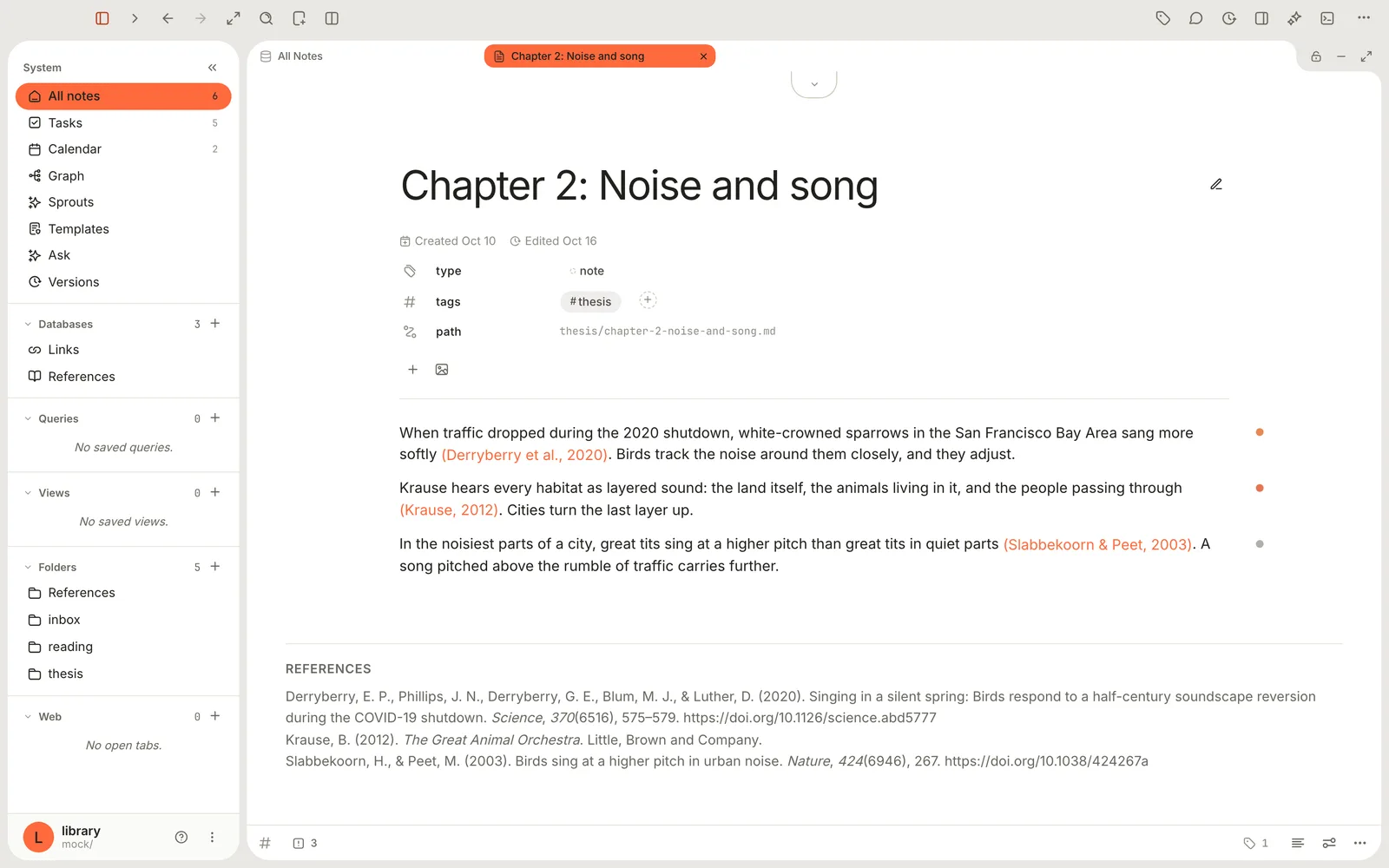This screenshot has height=868, width=1389.
Task: Toggle the right sidebar panel icon
Action: pyautogui.click(x=1261, y=18)
